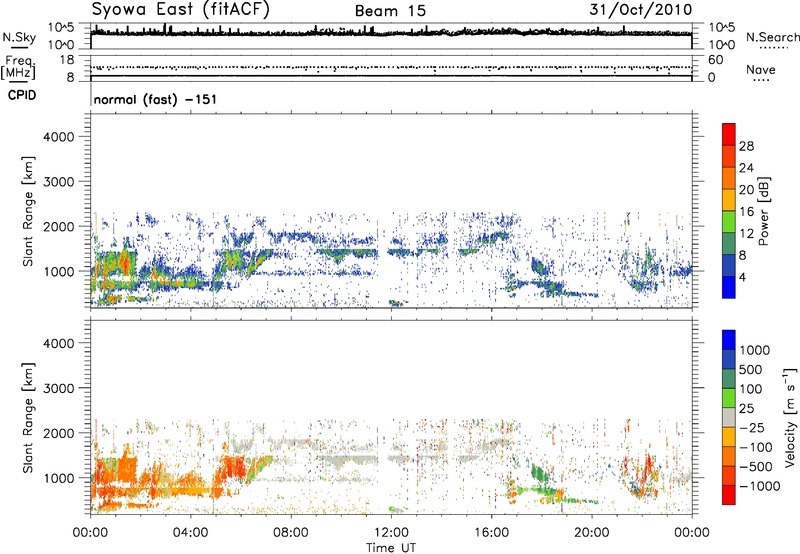Viewport: 800px width, 554px height.
Task: Click the '4000' range tick in power panel
Action: click(x=58, y=137)
